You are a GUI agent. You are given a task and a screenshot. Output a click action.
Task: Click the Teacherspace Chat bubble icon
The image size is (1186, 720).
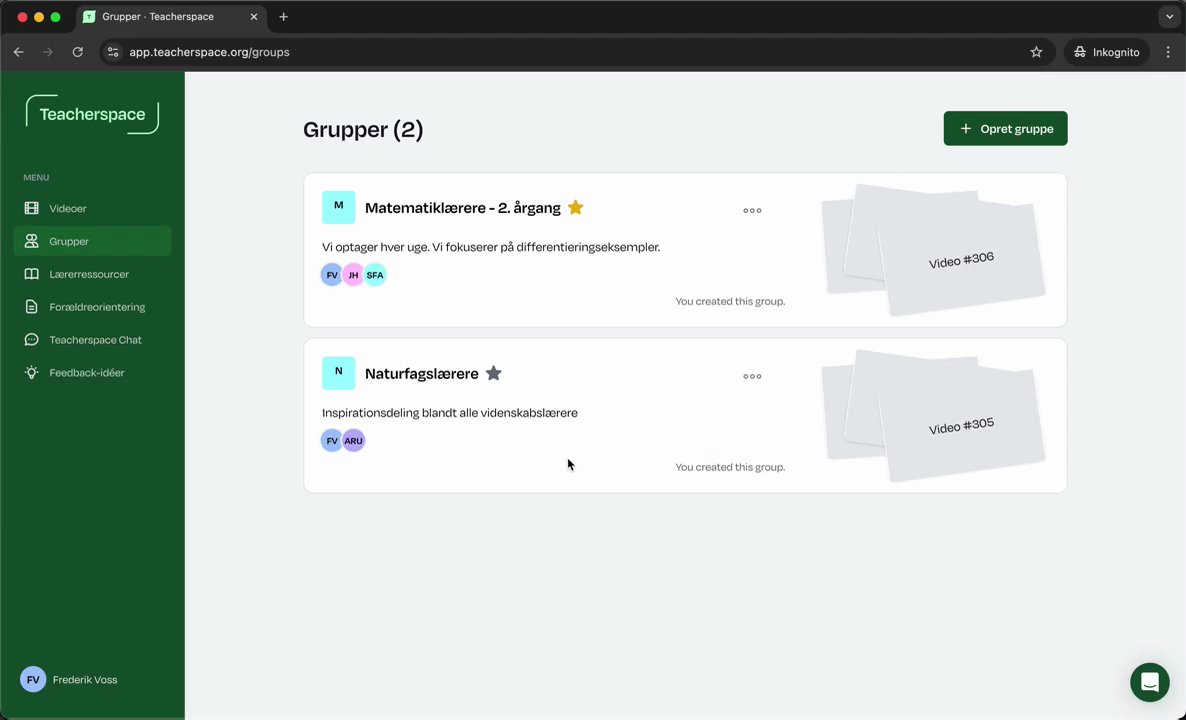tap(31, 340)
